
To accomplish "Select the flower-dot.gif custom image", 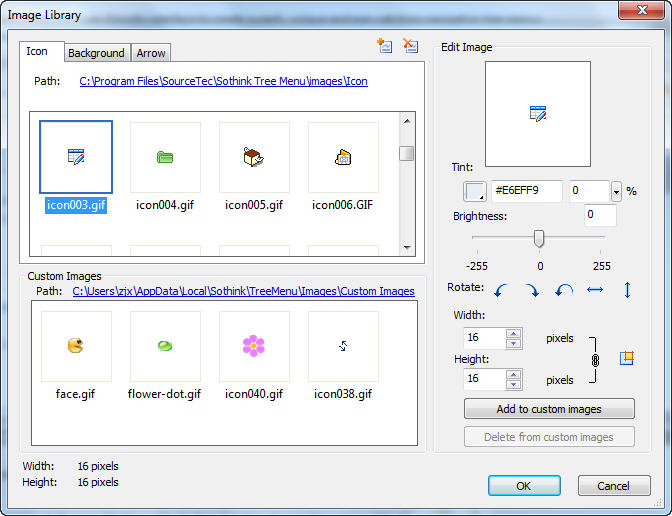I will coord(165,346).
